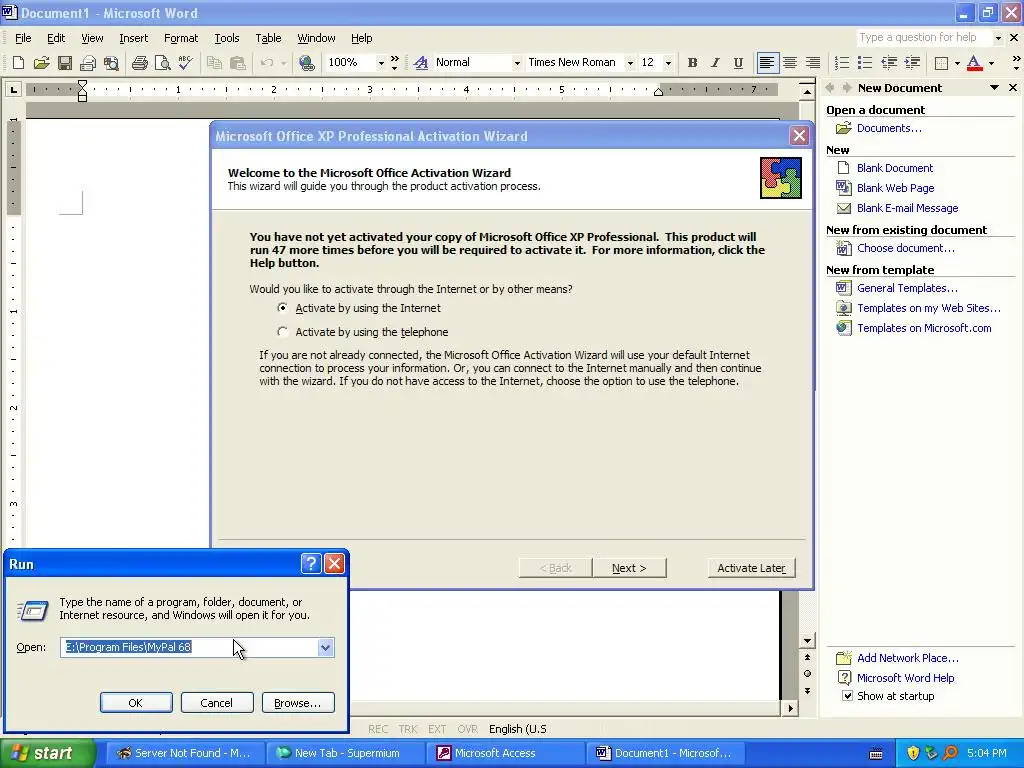Apply bulleted list formatting
This screenshot has width=1024, height=768.
(865, 63)
